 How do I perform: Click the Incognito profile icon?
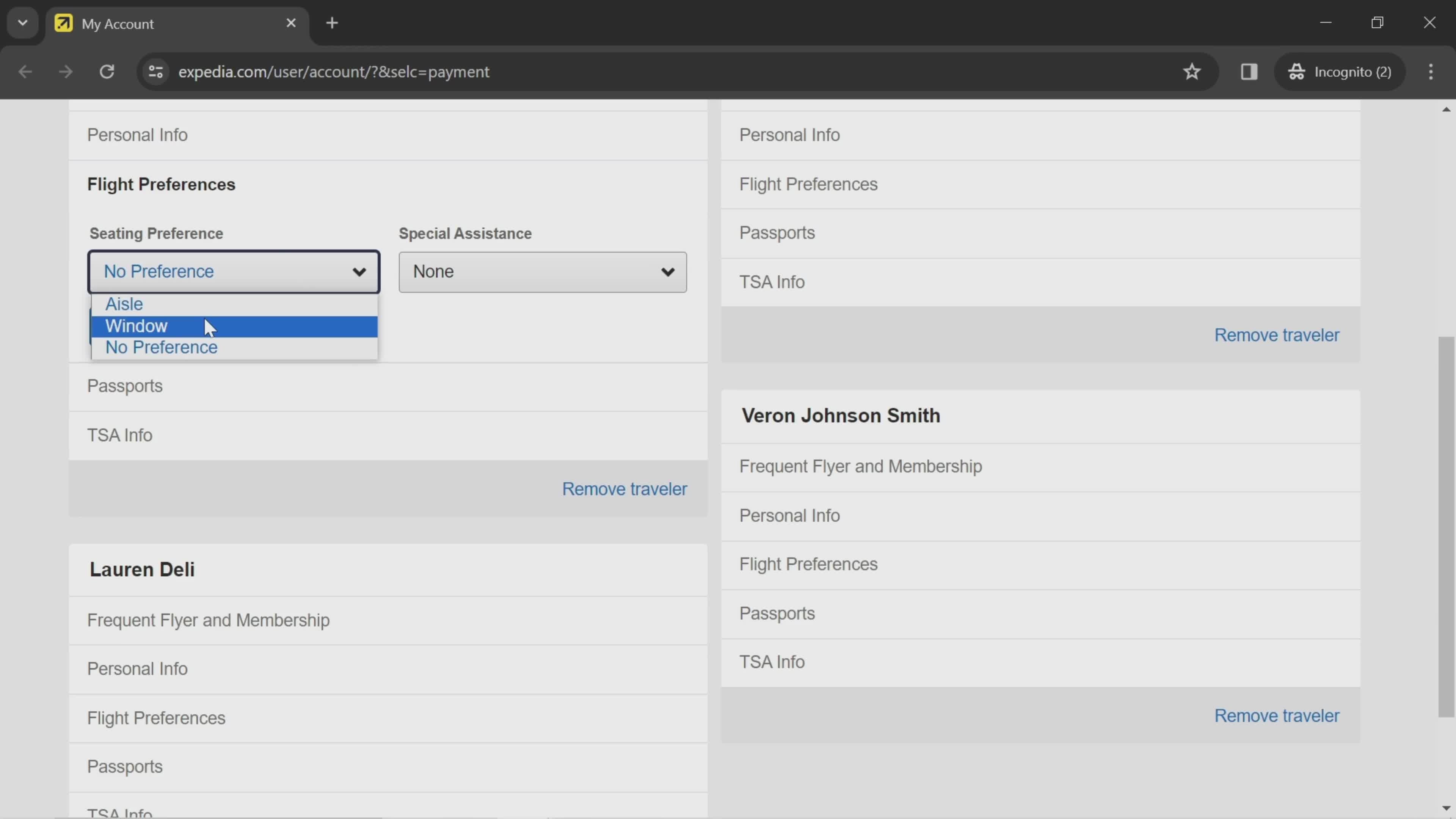click(x=1297, y=71)
